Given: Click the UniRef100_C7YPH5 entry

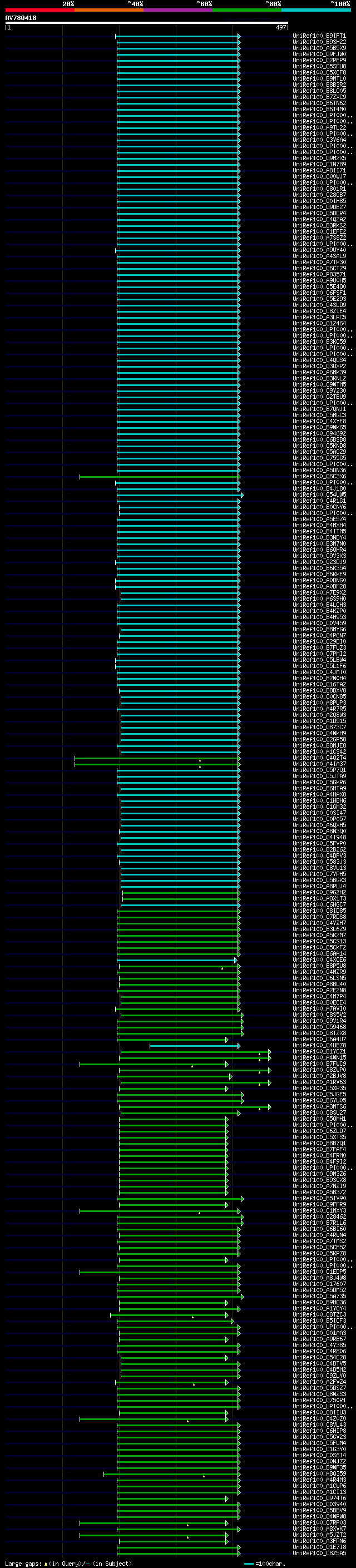Looking at the screenshot, I should [x=319, y=874].
